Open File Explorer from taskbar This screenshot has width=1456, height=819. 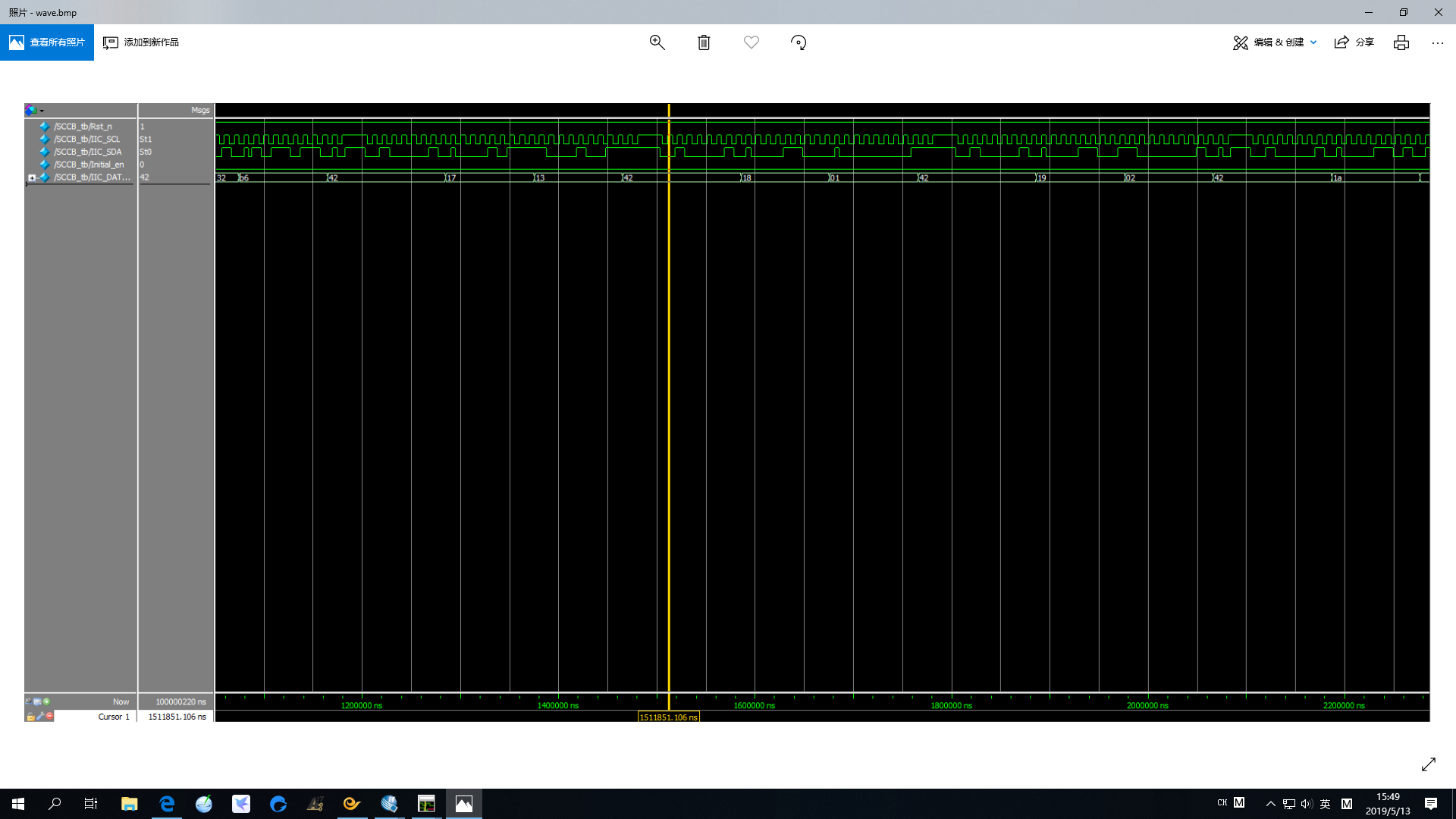click(x=129, y=804)
